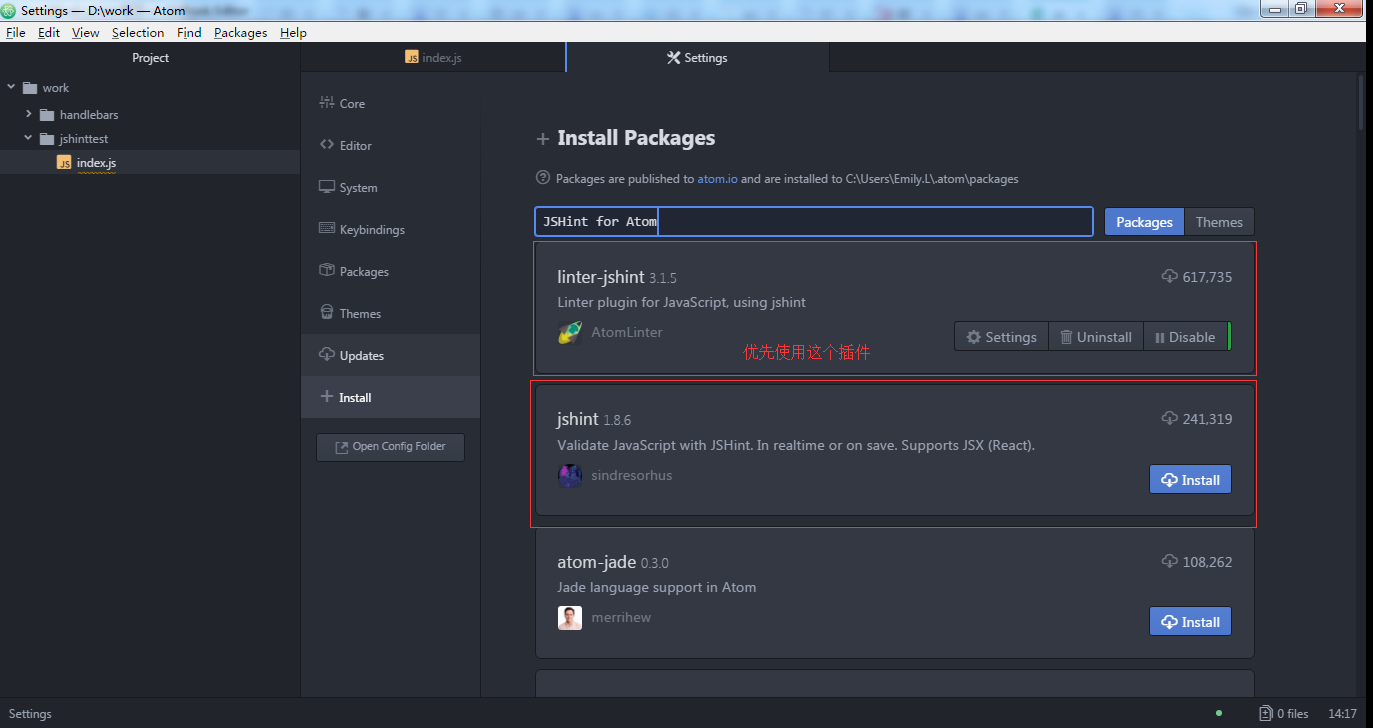Image resolution: width=1373 pixels, height=728 pixels.
Task: Click jshint download count cloud icon
Action: pos(1169,418)
